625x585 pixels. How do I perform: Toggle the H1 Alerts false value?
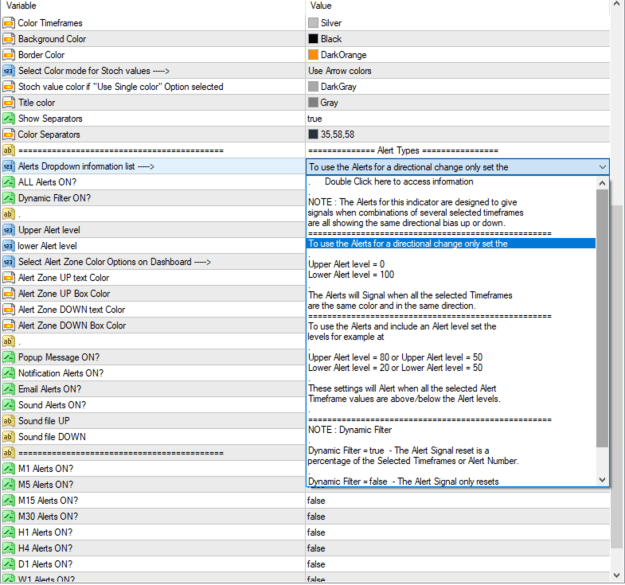tap(316, 533)
